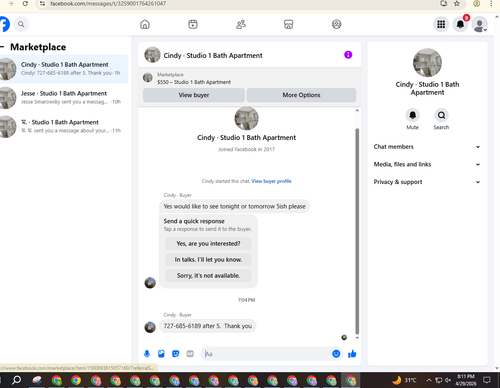
Task: Open the taskbar weather widget showing 31°C
Action: pos(404,380)
